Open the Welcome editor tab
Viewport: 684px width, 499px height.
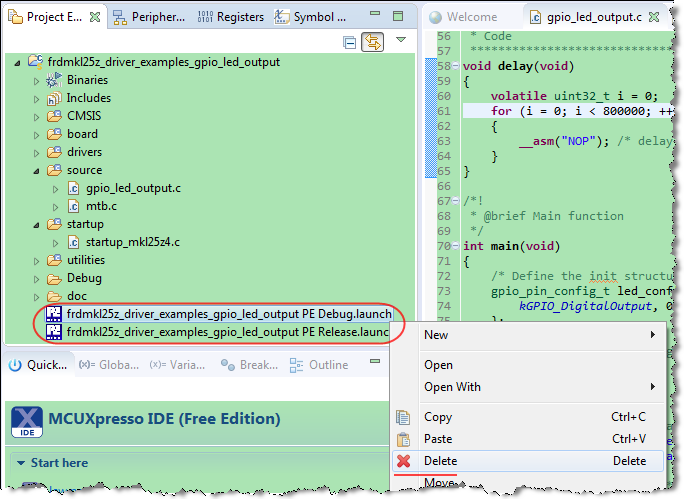coord(463,17)
